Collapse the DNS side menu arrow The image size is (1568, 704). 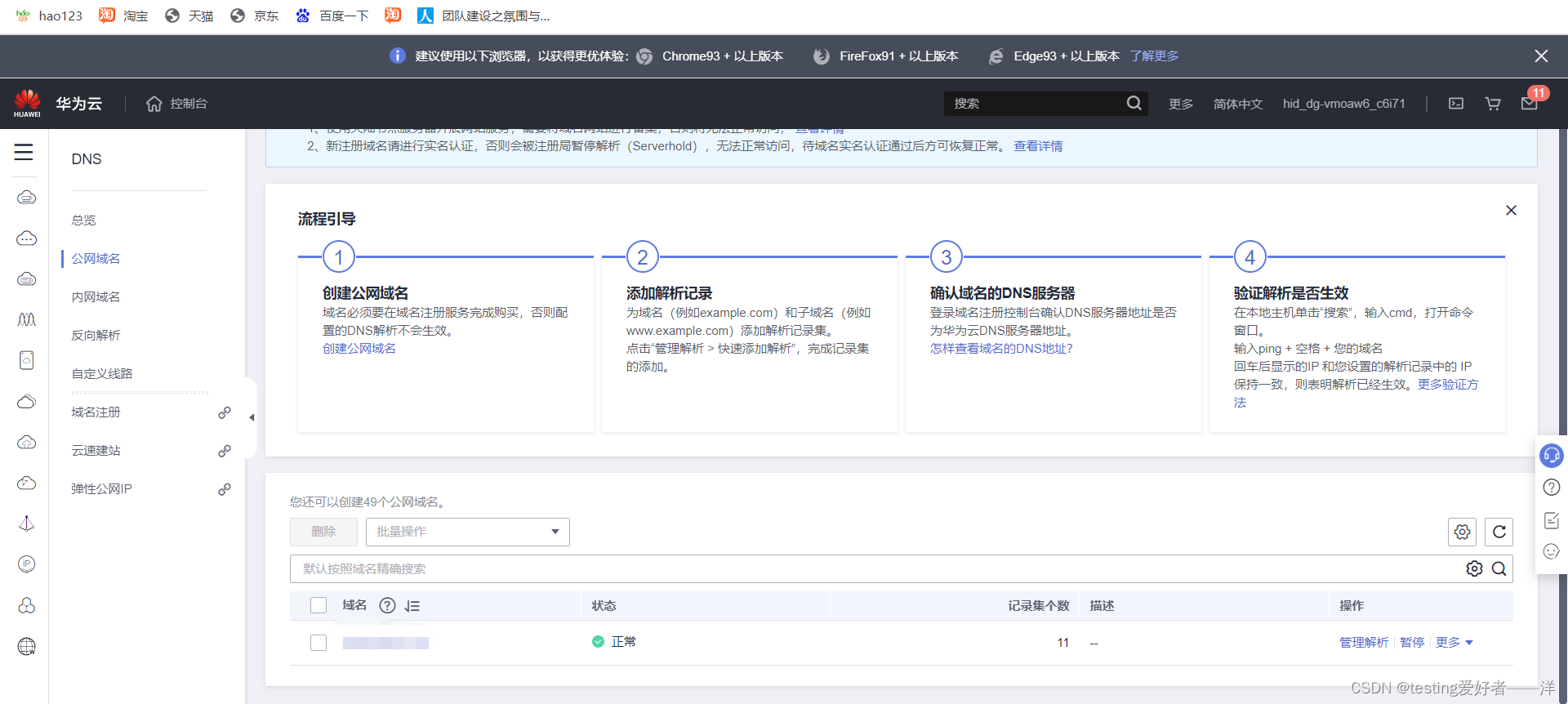tap(252, 417)
